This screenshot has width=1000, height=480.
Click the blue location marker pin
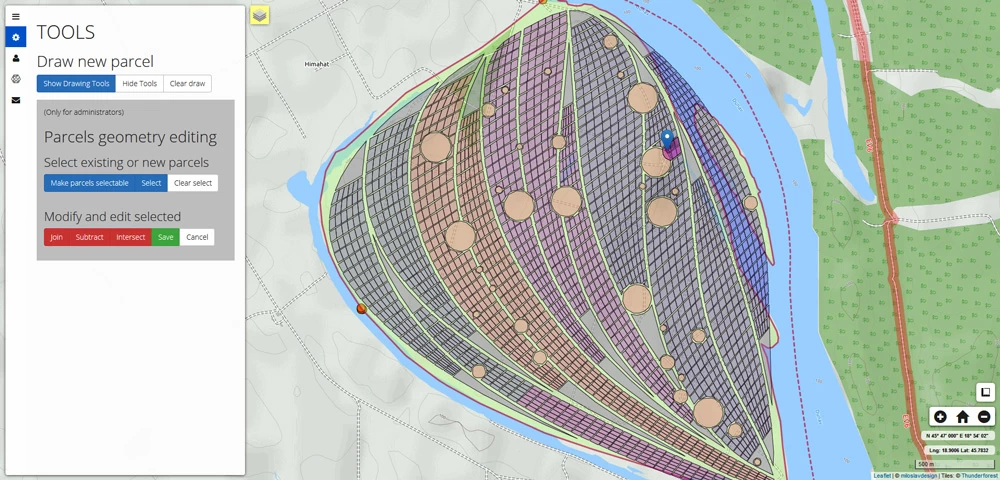click(668, 140)
